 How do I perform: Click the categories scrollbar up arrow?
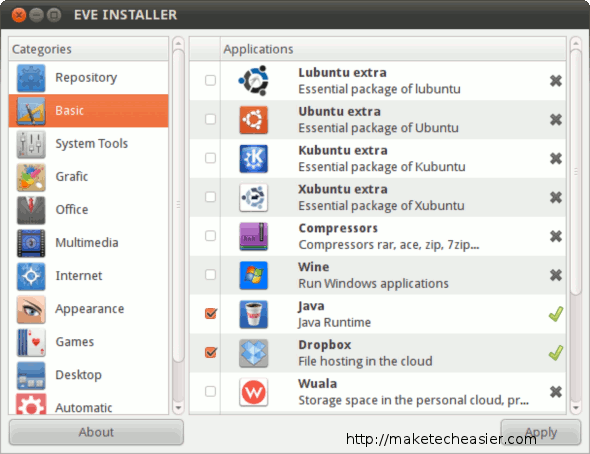(178, 44)
